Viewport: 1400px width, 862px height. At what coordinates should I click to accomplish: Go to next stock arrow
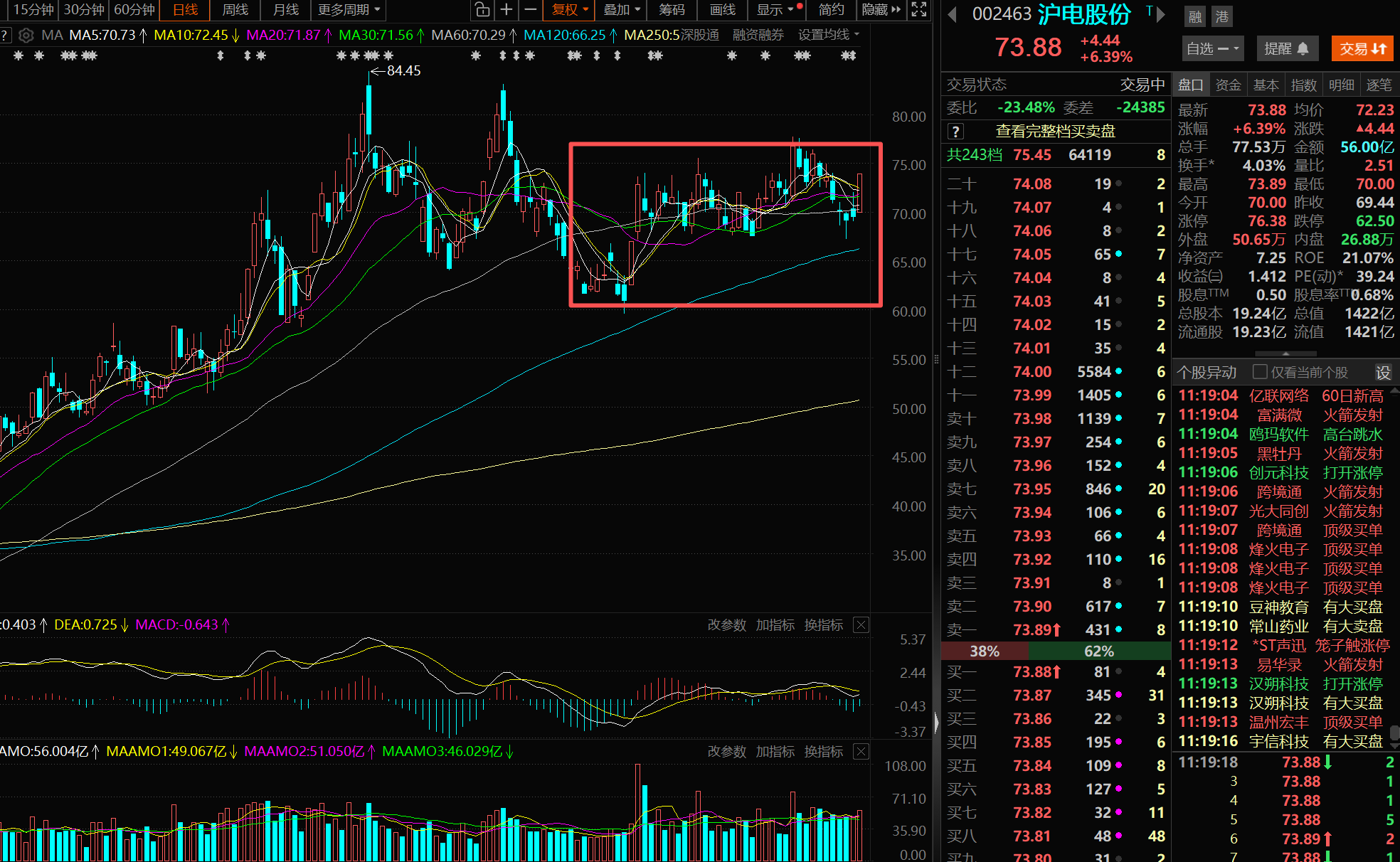(x=1162, y=13)
